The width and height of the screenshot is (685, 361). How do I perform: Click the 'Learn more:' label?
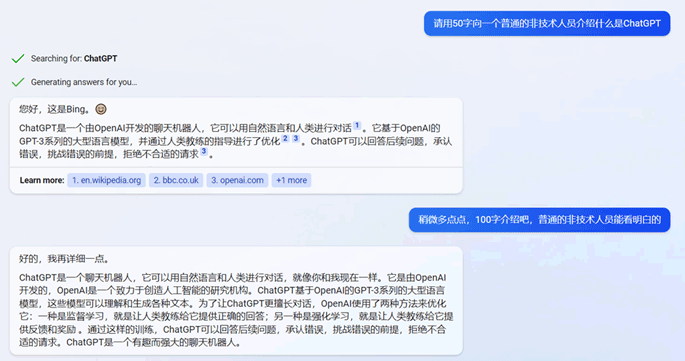tap(42, 180)
